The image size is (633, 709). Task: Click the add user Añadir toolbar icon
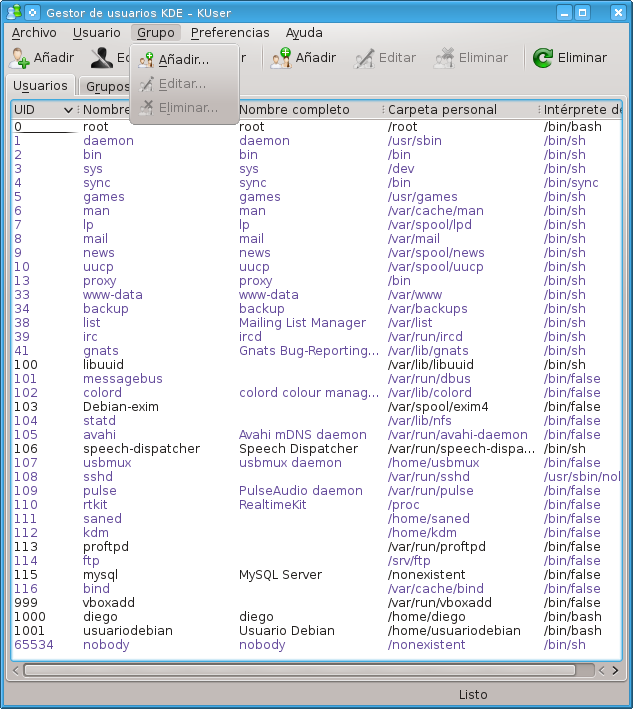click(x=19, y=58)
